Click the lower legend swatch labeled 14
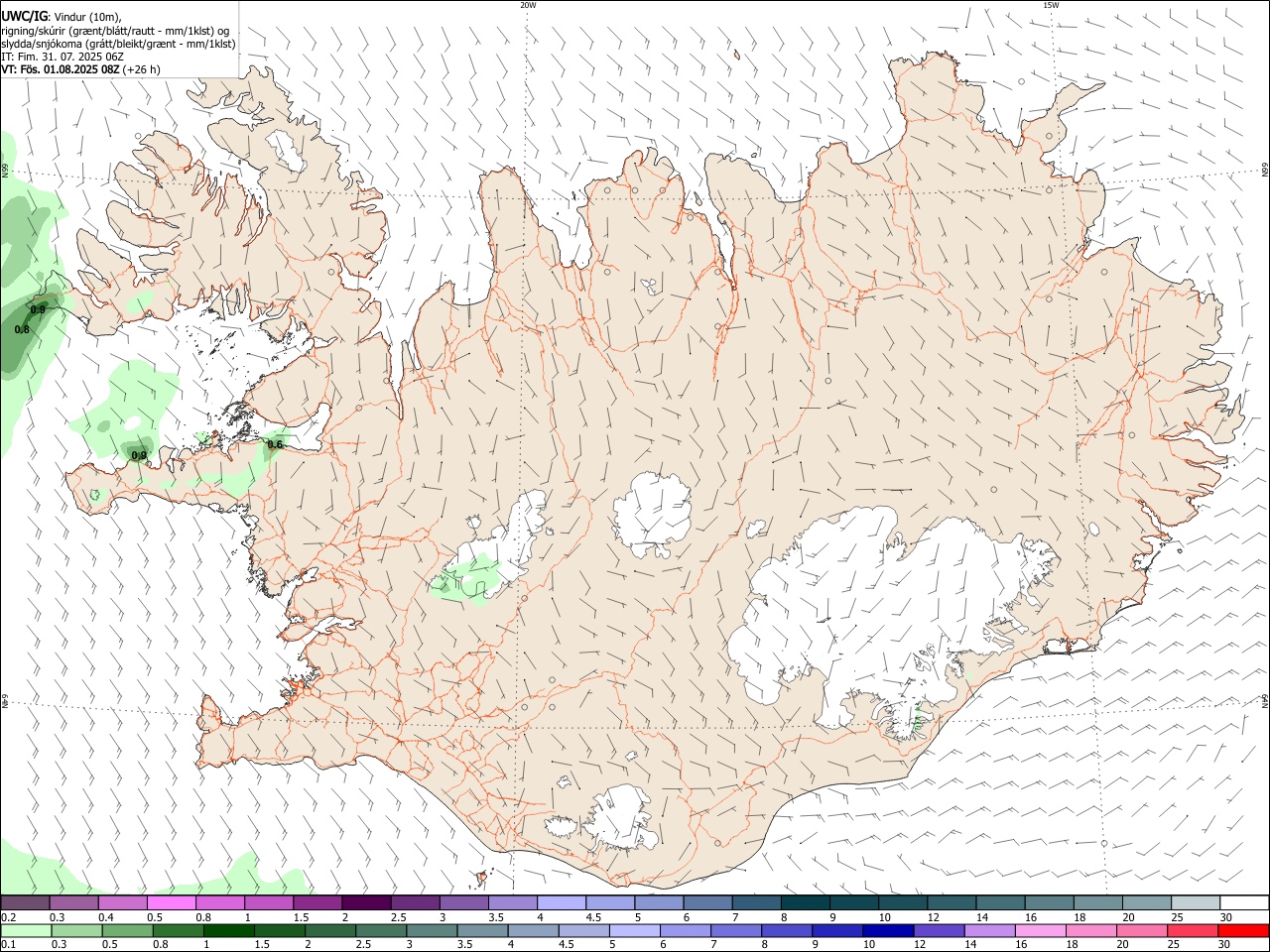This screenshot has height=952, width=1270. tap(989, 930)
